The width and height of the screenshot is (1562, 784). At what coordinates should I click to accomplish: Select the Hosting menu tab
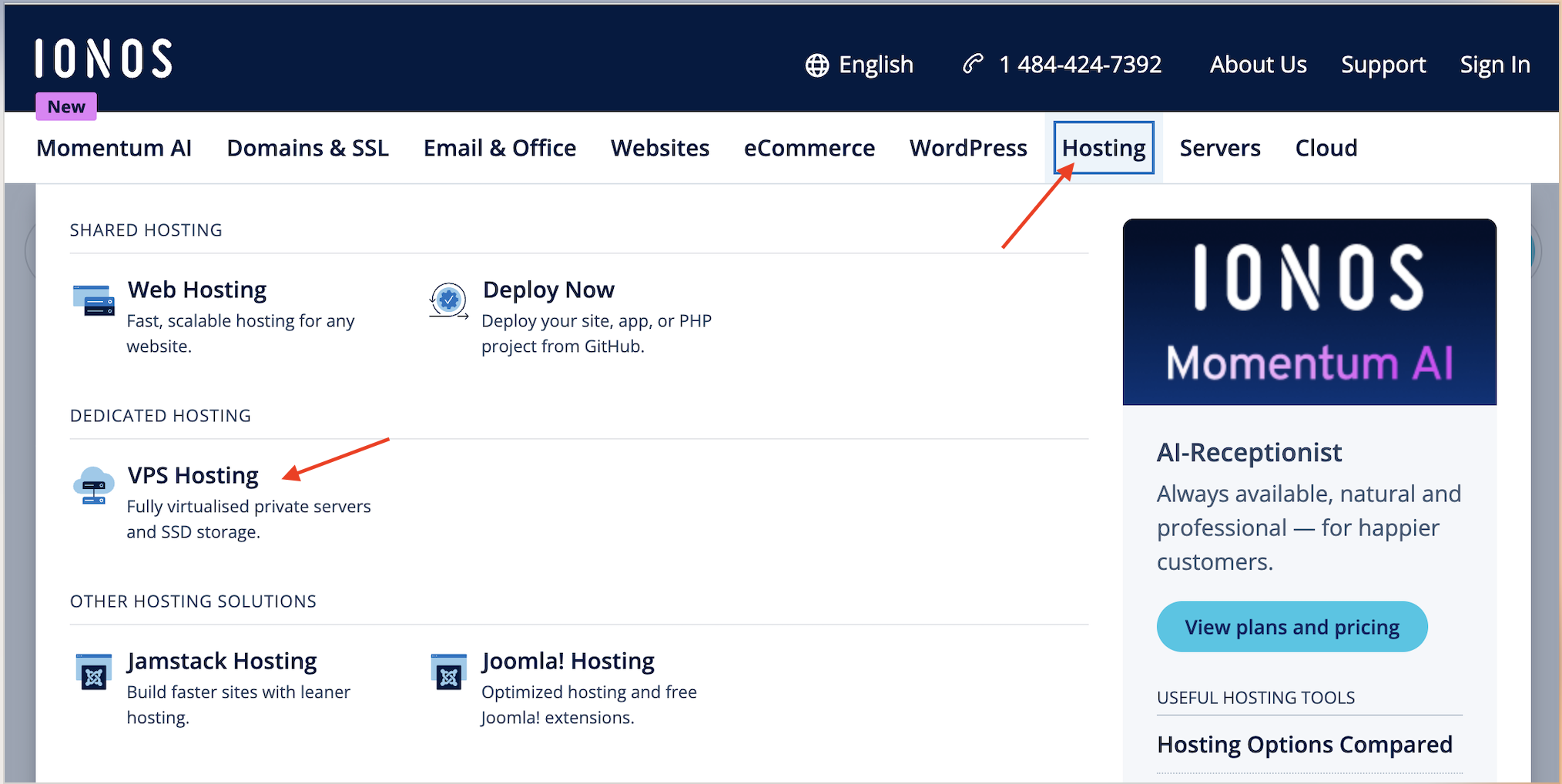(x=1104, y=148)
